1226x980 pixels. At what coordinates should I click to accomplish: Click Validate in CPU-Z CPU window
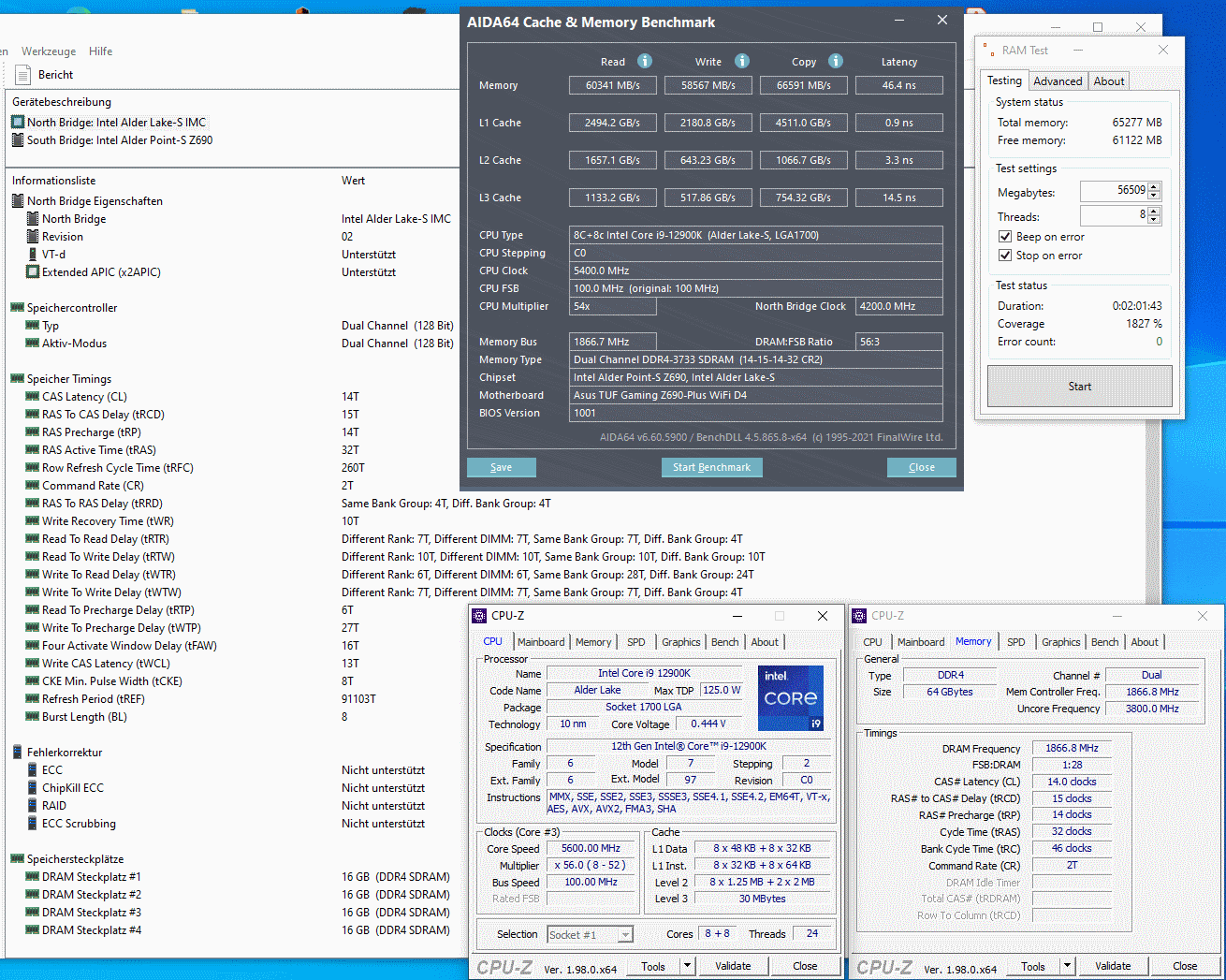point(733,966)
